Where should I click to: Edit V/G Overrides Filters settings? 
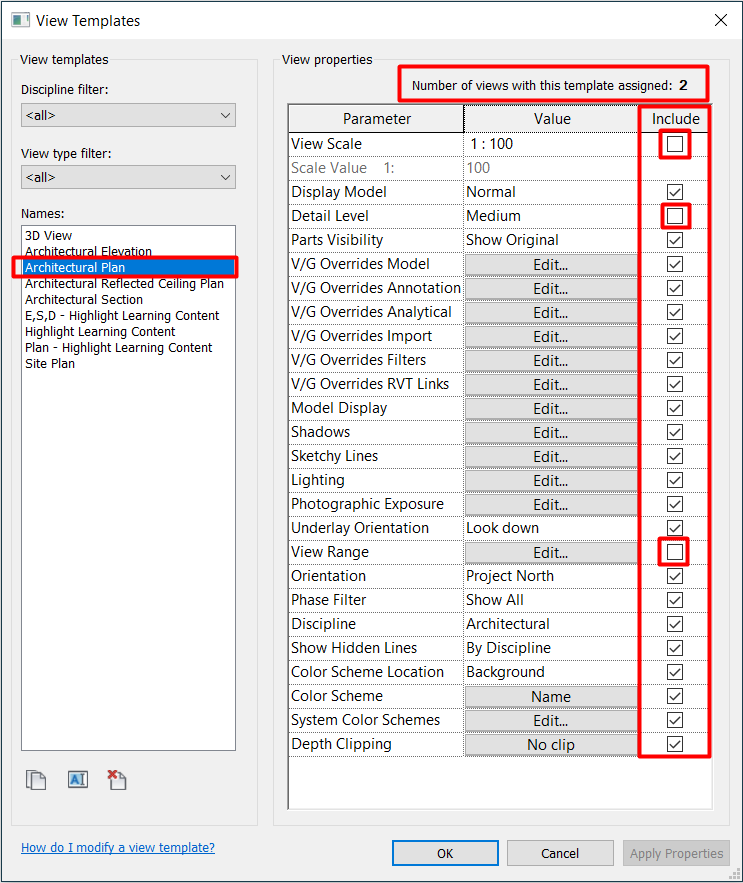point(551,360)
